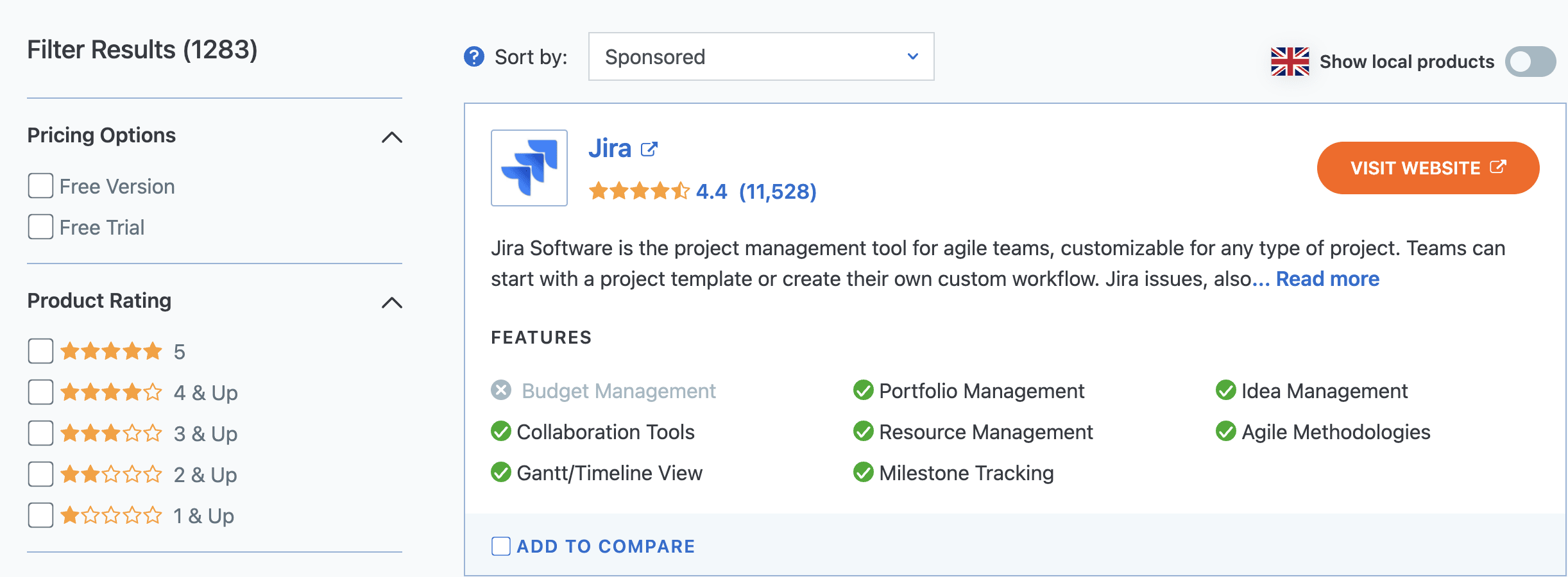The width and height of the screenshot is (1568, 577).
Task: Click the Budget Management unavailable X icon
Action: click(x=501, y=390)
